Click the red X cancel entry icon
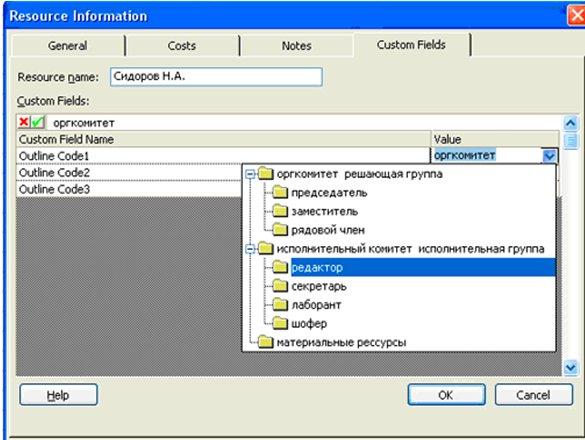Image resolution: width=585 pixels, height=440 pixels. pos(24,122)
